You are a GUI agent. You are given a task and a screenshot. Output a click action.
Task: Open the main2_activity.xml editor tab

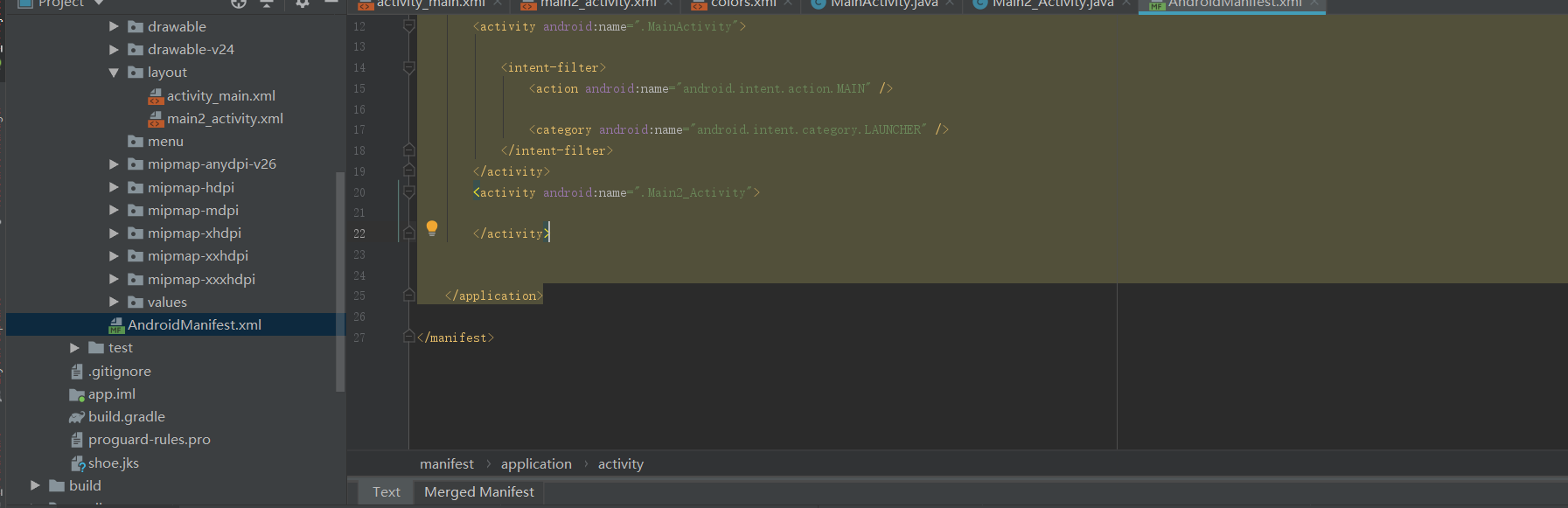tap(598, 4)
